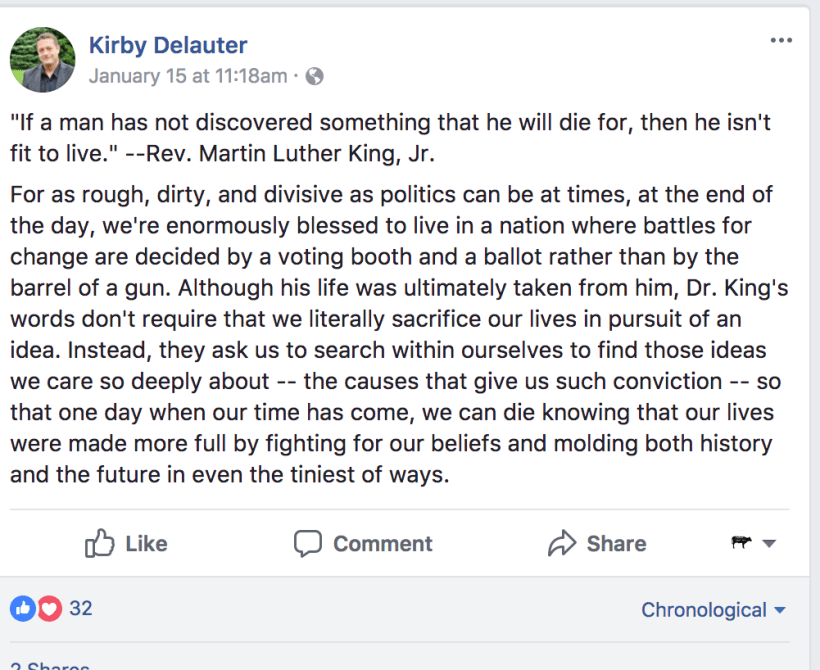Click the 'Comment' text label

click(382, 544)
